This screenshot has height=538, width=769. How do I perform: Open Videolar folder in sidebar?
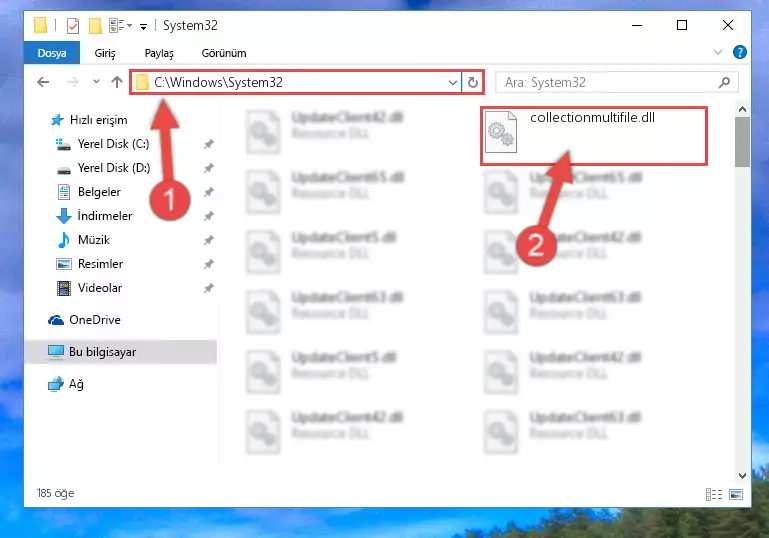89,288
